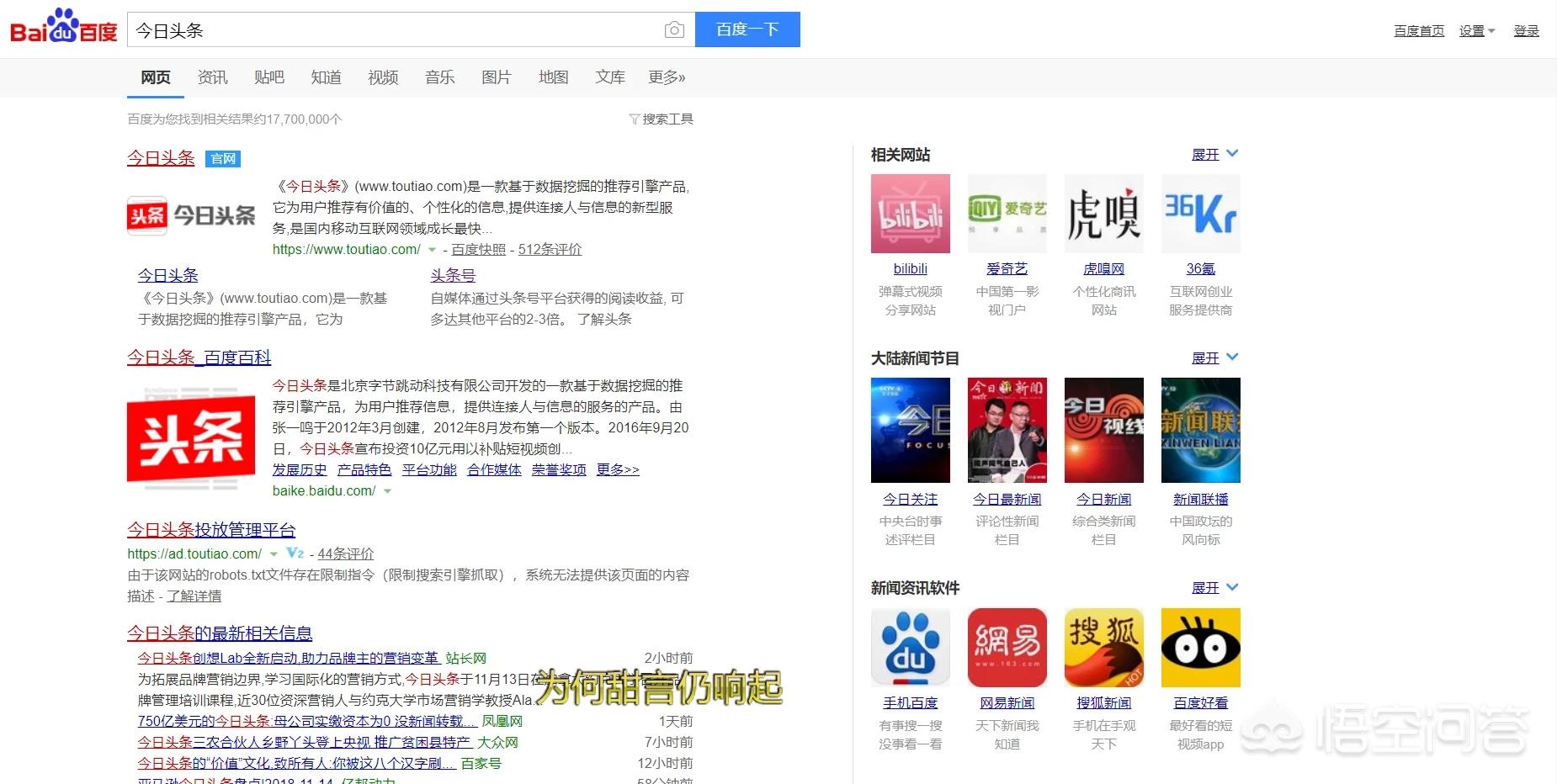Open the 今日最新闻 program thumbnail
Viewport: 1557px width, 784px height.
[x=1007, y=430]
